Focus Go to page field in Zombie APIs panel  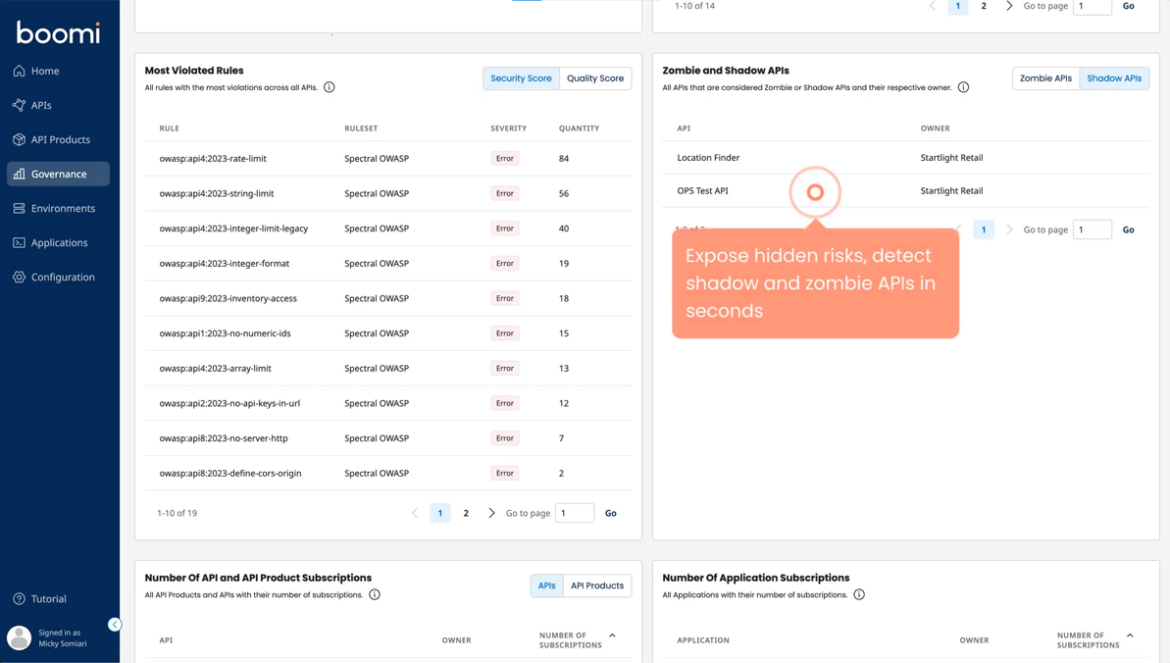[1092, 230]
